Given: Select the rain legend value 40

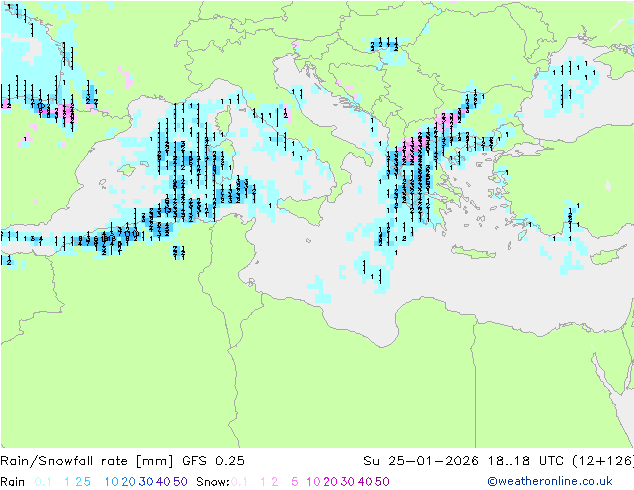Looking at the screenshot, I should [x=163, y=482].
